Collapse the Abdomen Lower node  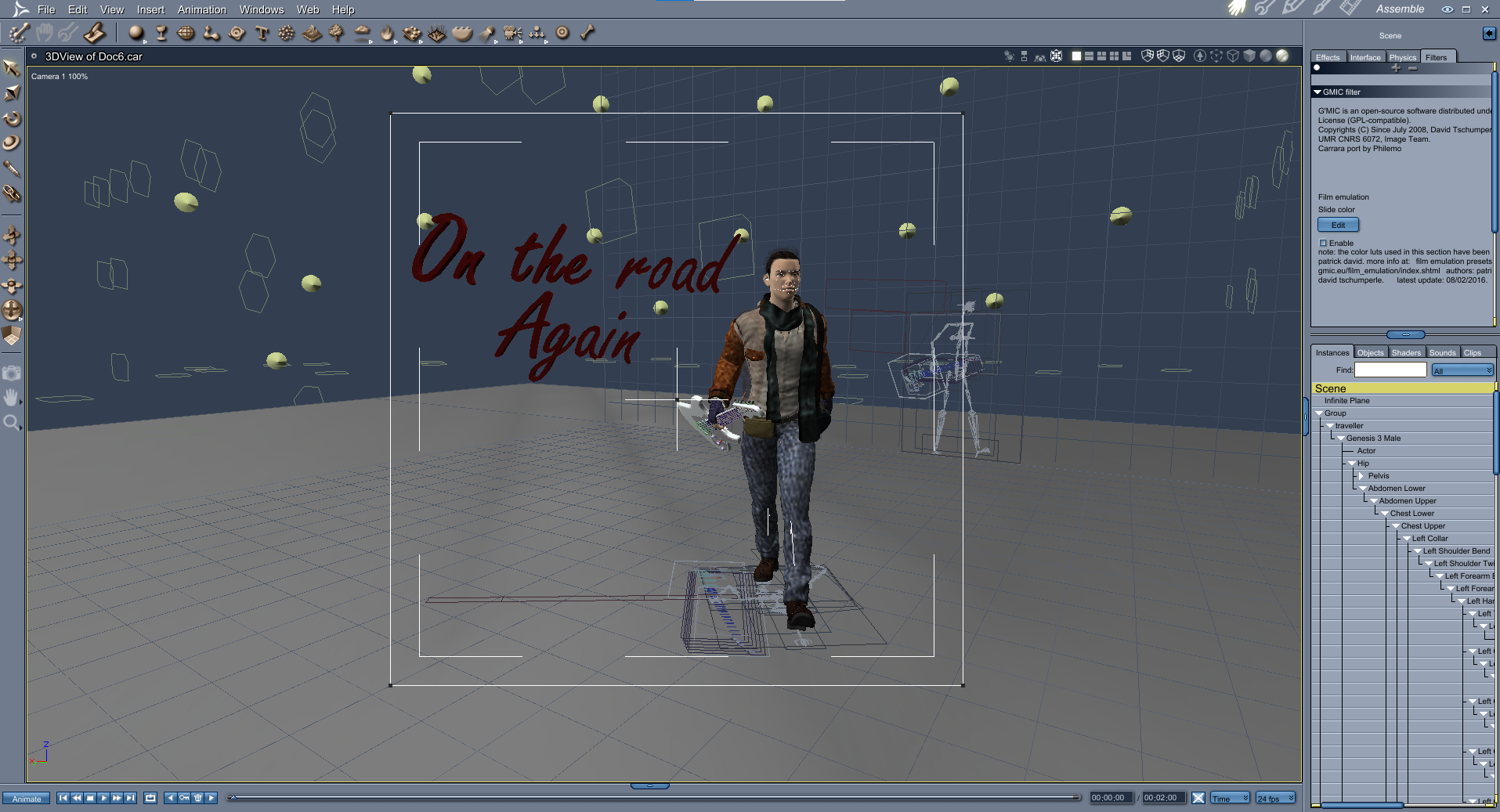(1363, 489)
